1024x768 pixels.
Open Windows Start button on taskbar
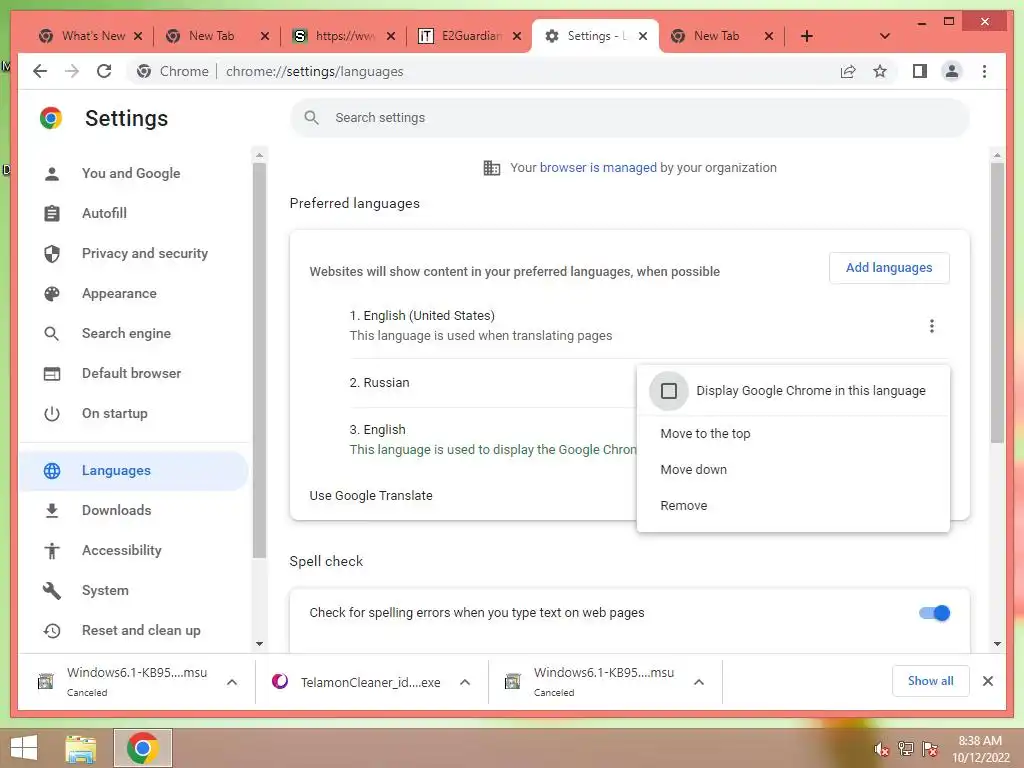coord(25,748)
